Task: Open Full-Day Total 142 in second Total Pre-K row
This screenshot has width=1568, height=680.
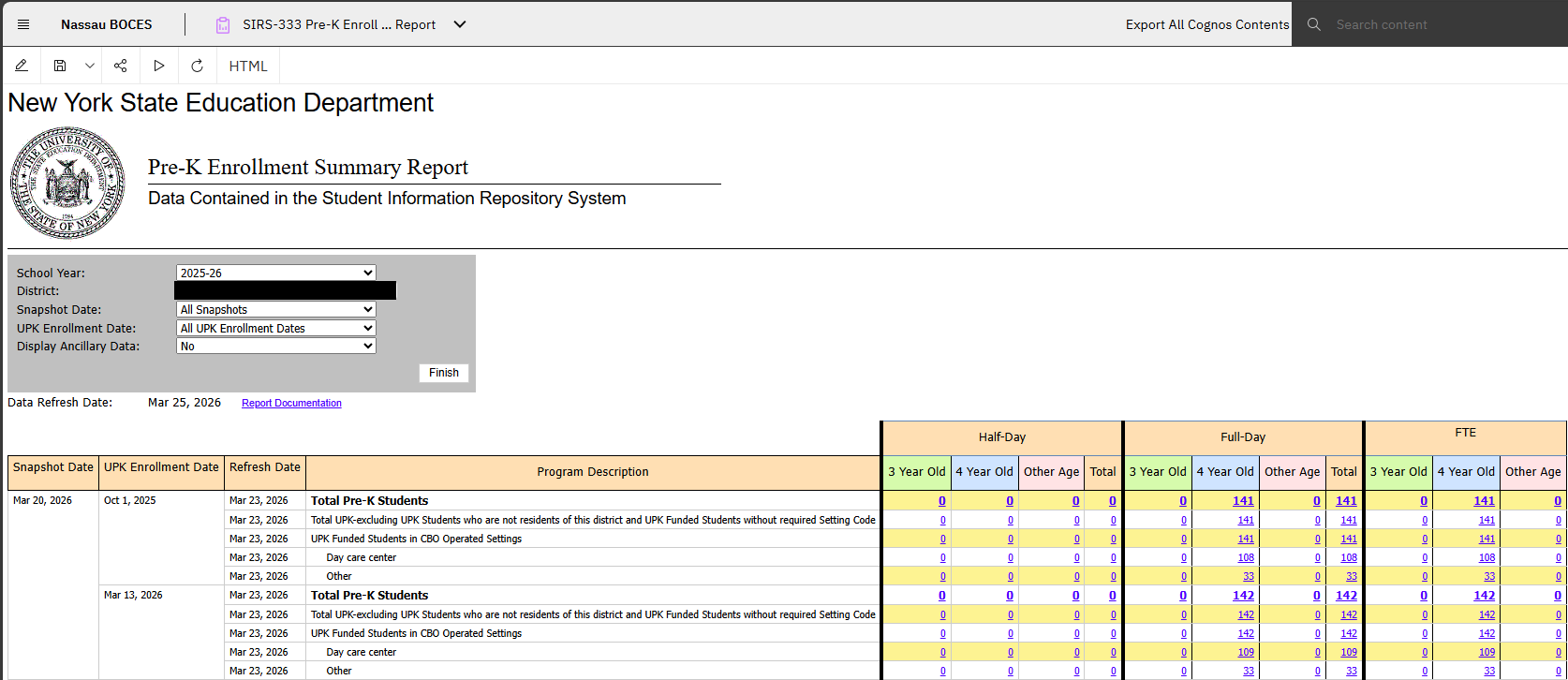Action: pyautogui.click(x=1346, y=596)
